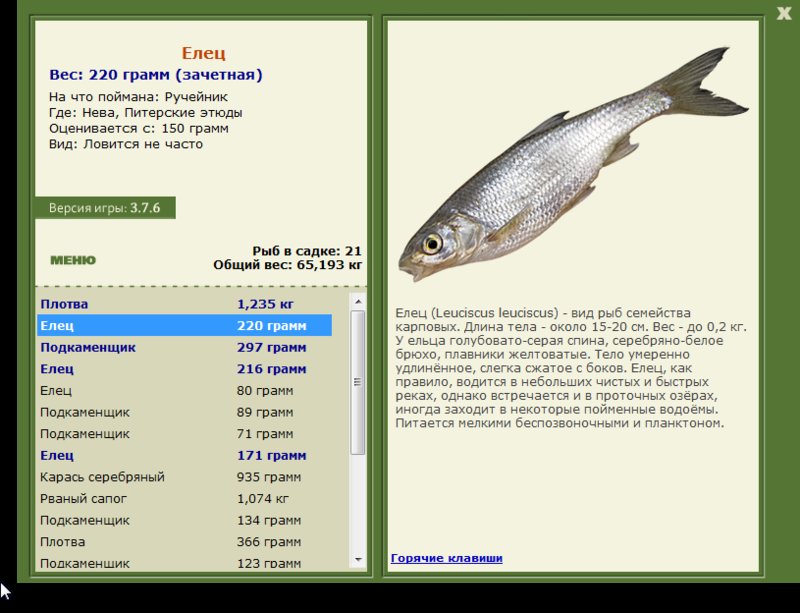Select Плотва 1,235 кг in the list
This screenshot has height=613, width=800.
click(185, 304)
